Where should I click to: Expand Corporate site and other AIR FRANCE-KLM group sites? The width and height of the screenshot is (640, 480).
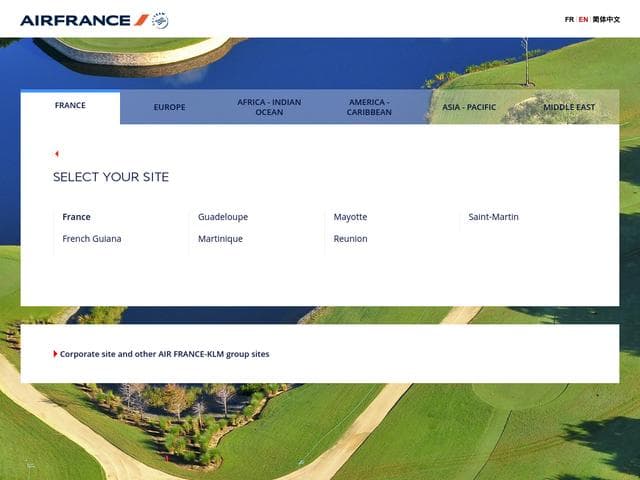coord(162,354)
